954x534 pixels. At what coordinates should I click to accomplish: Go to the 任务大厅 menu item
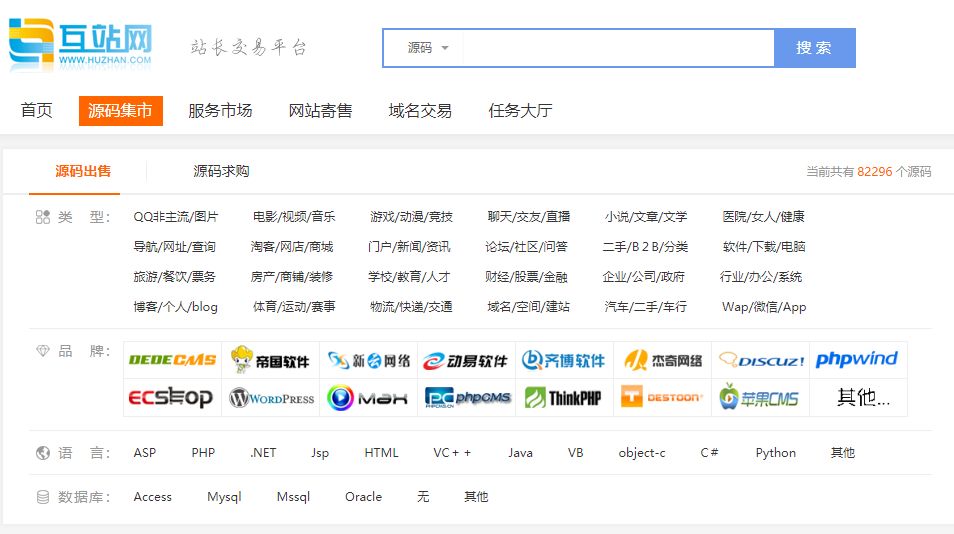[521, 111]
